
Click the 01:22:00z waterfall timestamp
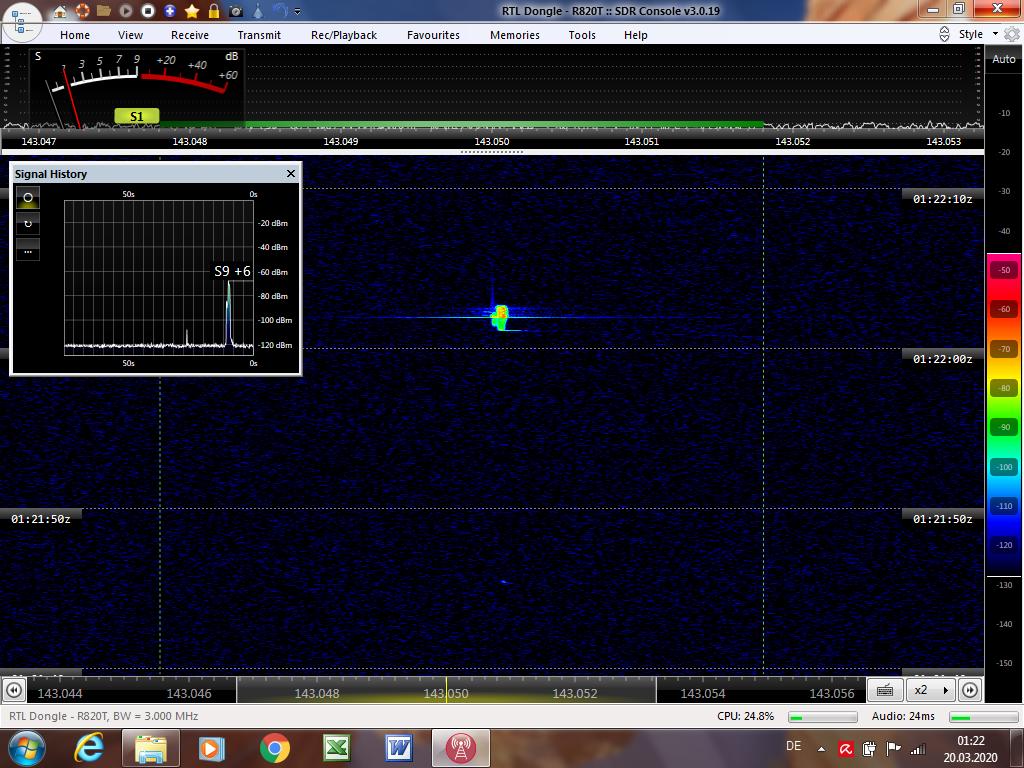tap(942, 359)
